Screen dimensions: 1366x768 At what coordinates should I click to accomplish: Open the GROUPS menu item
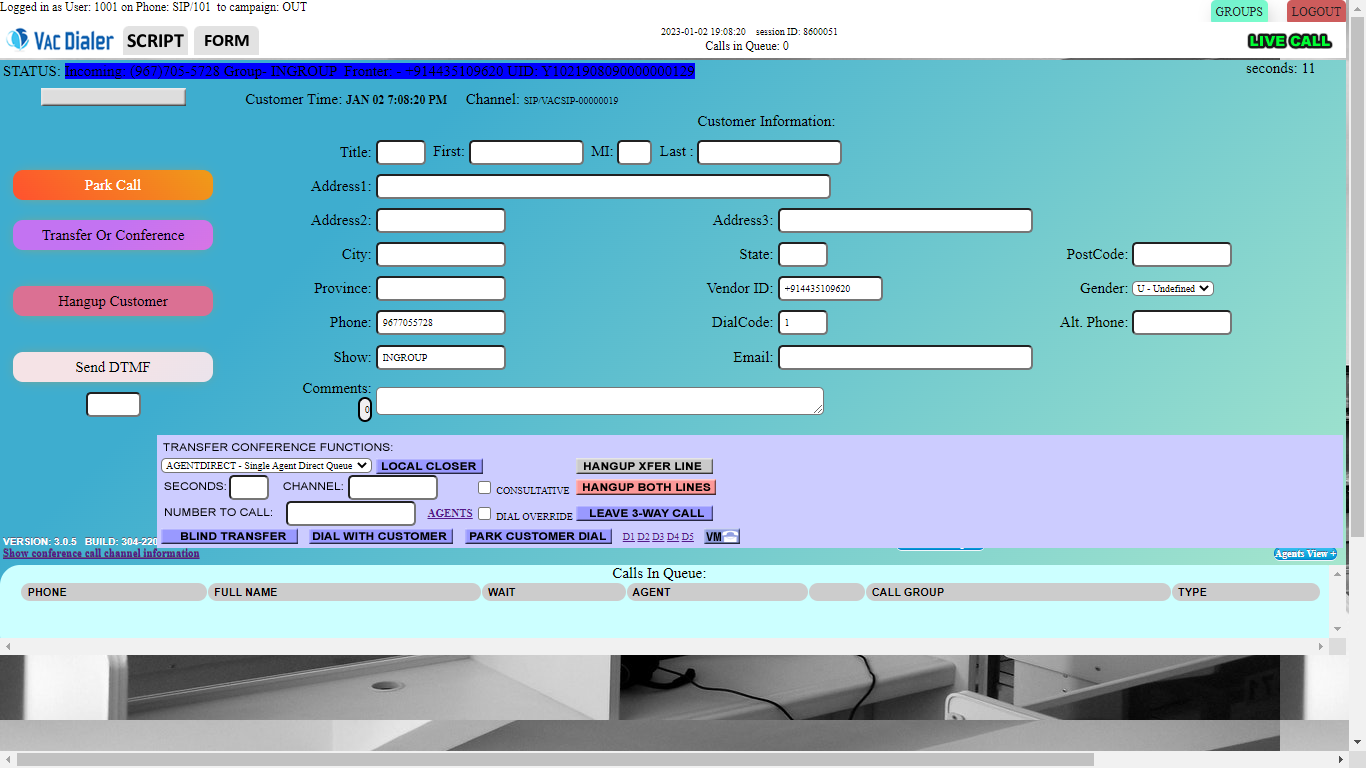pos(1239,12)
